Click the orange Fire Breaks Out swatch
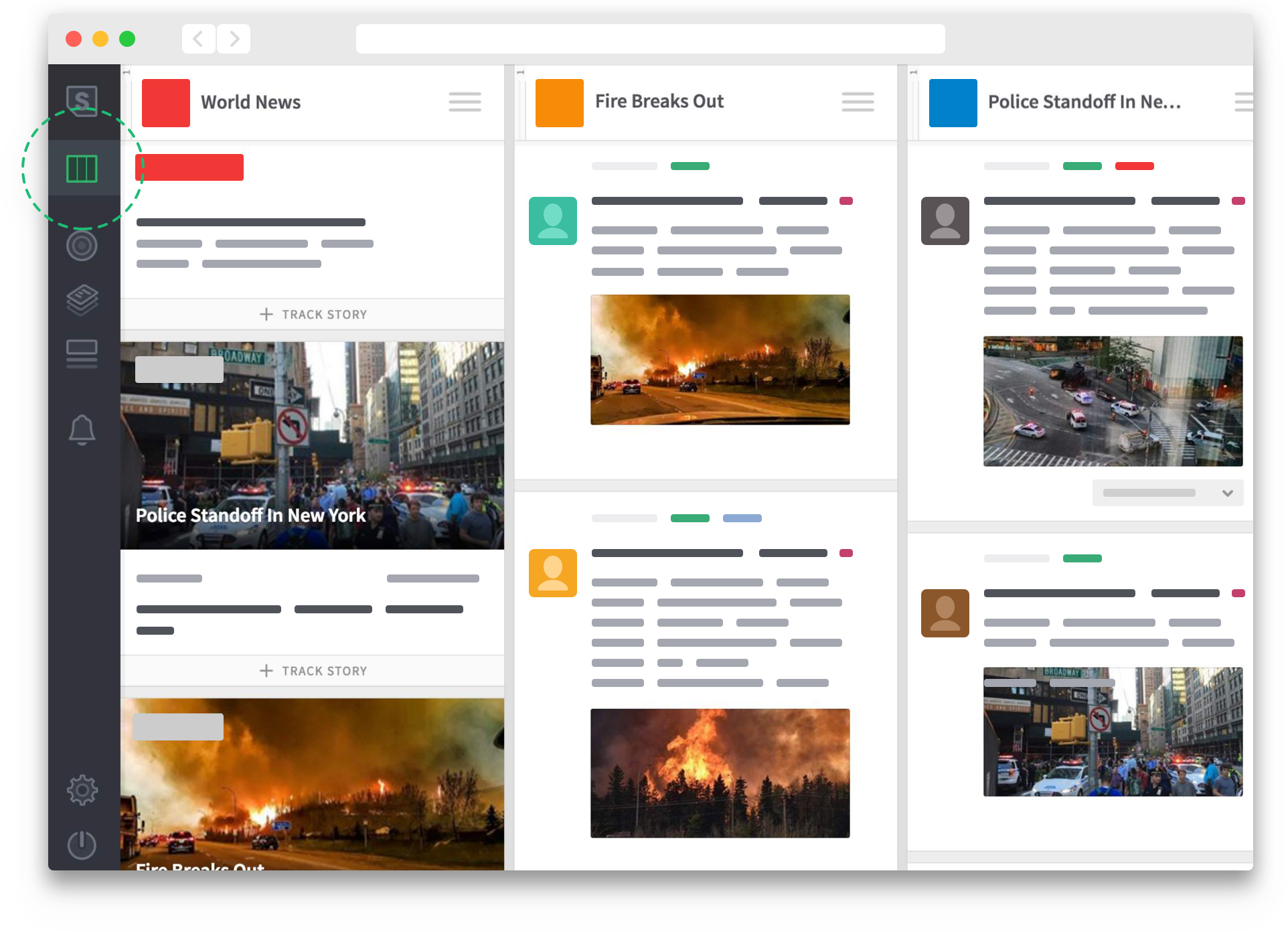Screen dimensions: 1288x932 560,102
